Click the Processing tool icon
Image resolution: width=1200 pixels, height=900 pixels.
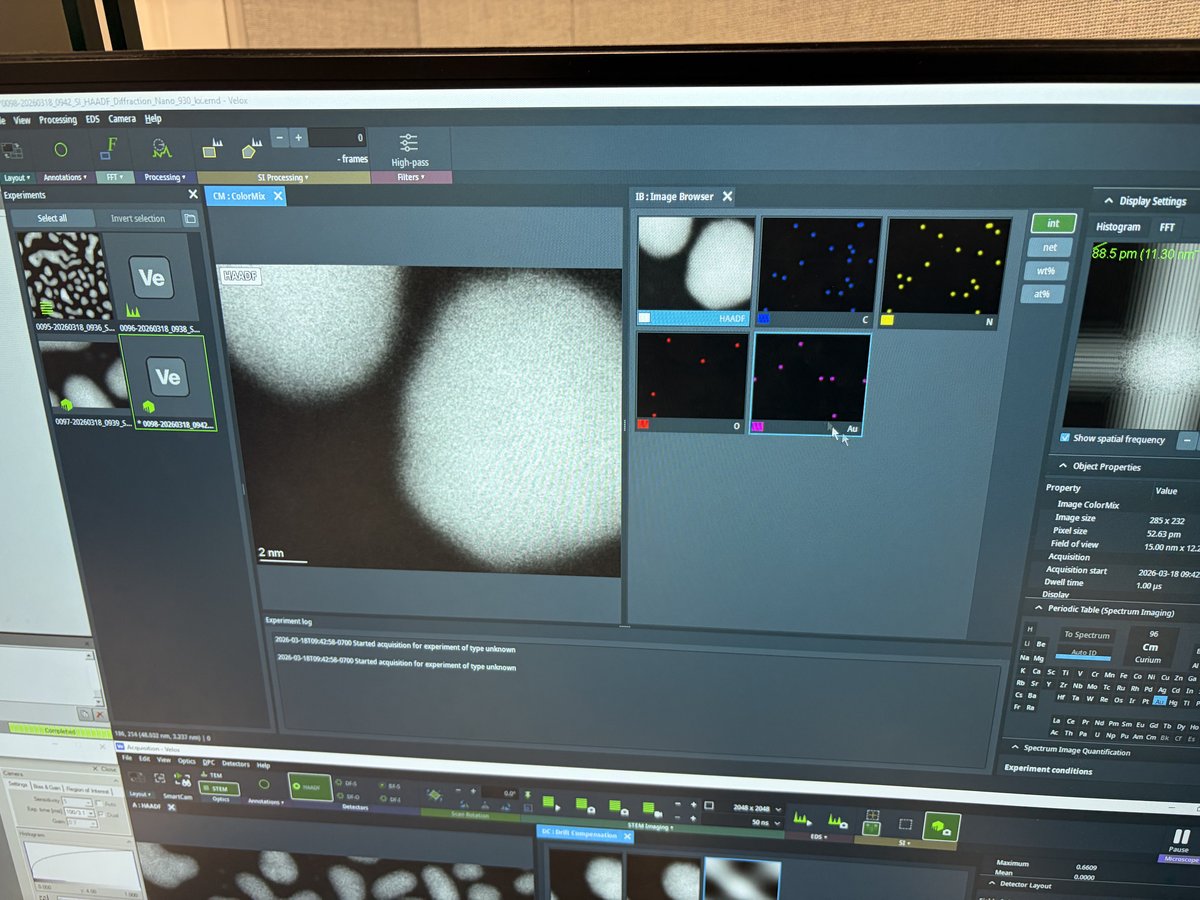[161, 149]
